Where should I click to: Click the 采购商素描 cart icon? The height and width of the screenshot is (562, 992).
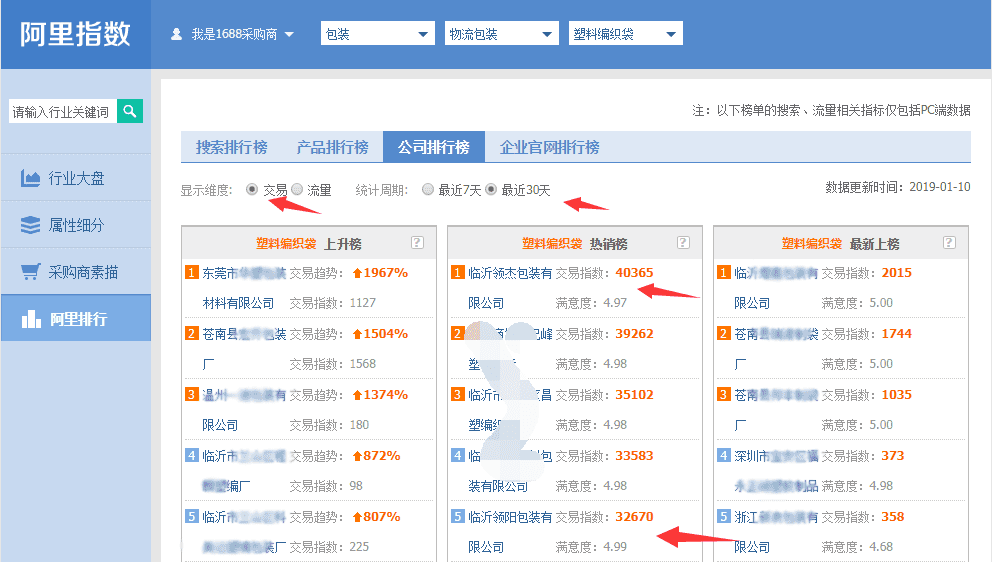30,272
